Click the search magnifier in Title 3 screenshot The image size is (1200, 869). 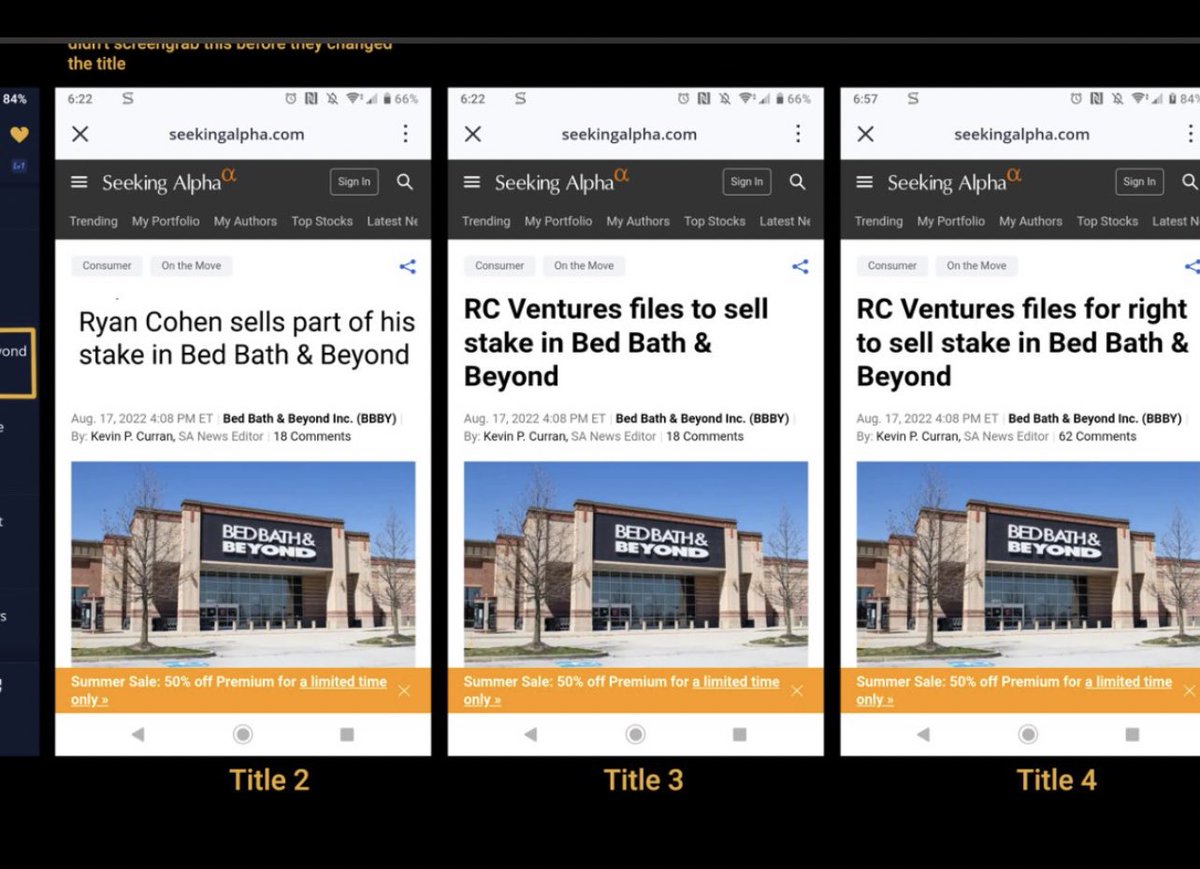pyautogui.click(x=797, y=182)
